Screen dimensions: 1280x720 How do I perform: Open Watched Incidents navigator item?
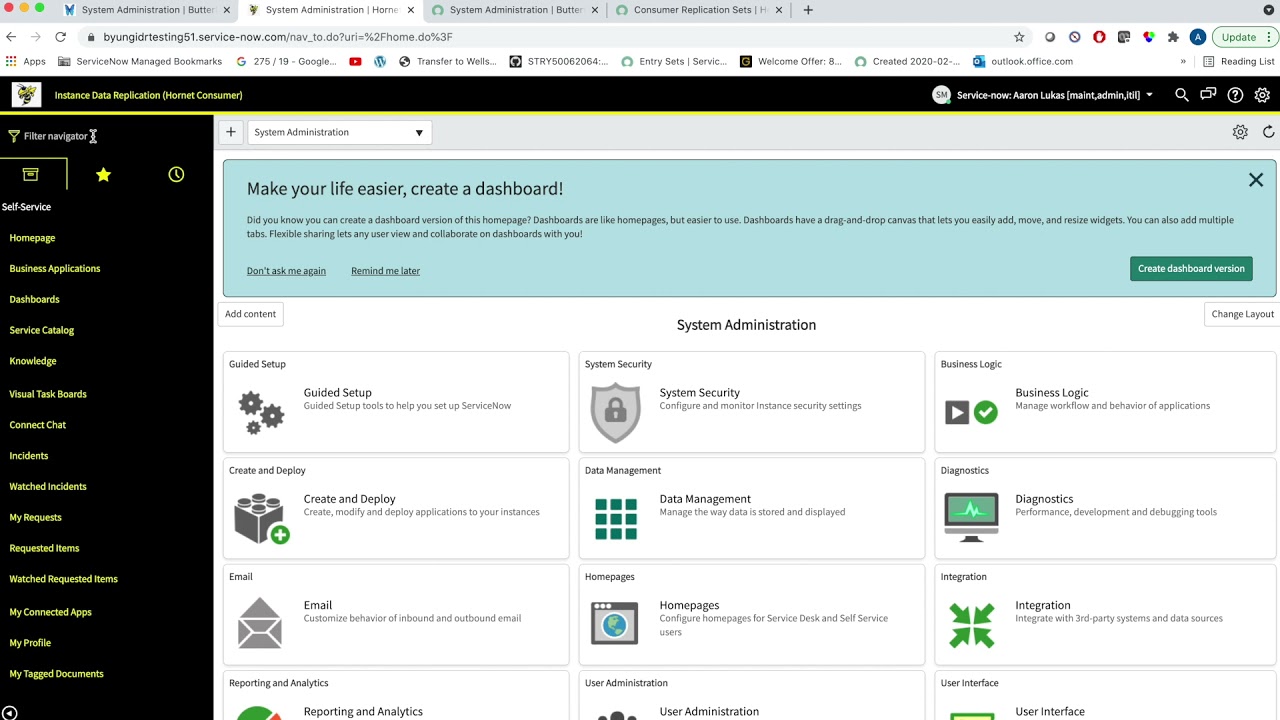coord(48,487)
